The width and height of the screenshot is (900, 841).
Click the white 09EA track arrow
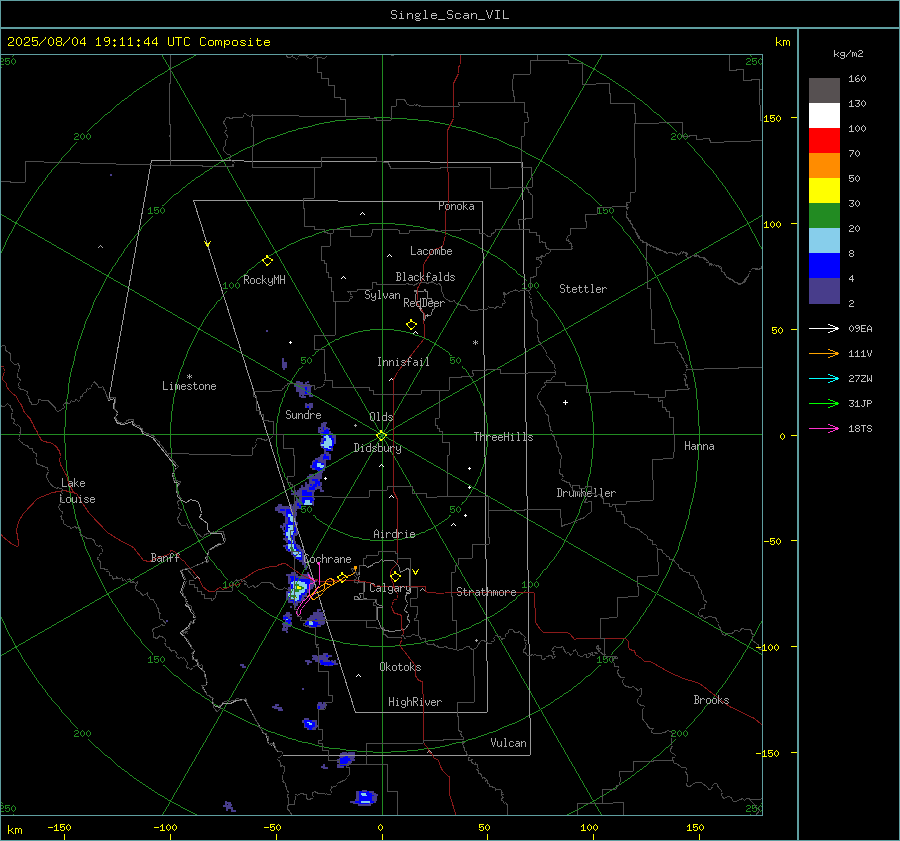(824, 328)
